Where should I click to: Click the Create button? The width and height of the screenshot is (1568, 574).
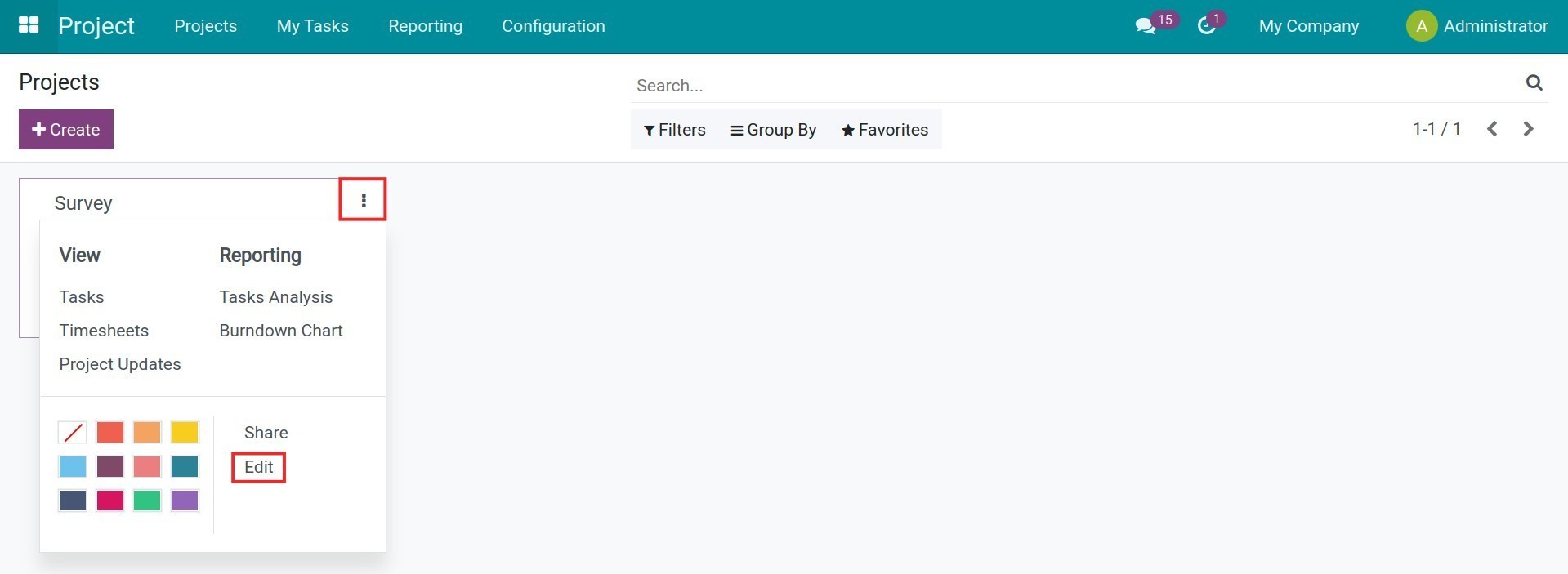(x=66, y=130)
